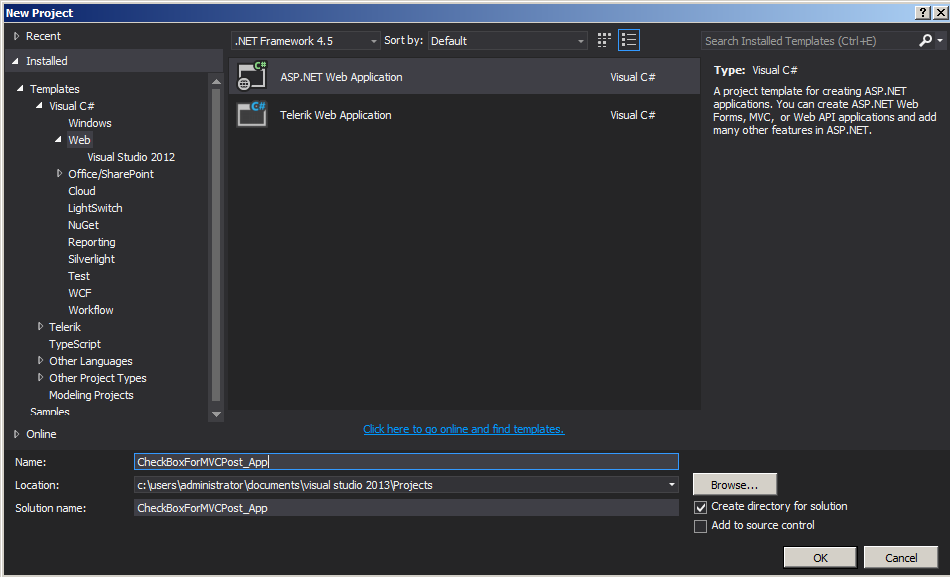The image size is (950, 577).
Task: Collapse the Installed section
Action: [16, 61]
